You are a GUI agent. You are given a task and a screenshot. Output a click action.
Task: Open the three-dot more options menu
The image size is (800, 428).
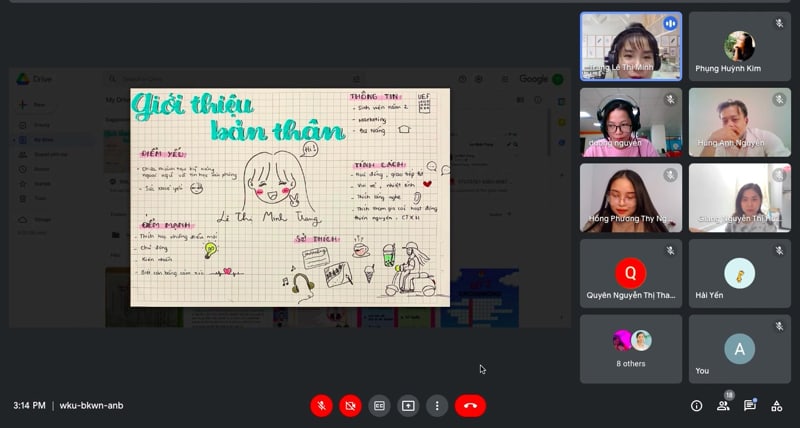[x=436, y=405]
